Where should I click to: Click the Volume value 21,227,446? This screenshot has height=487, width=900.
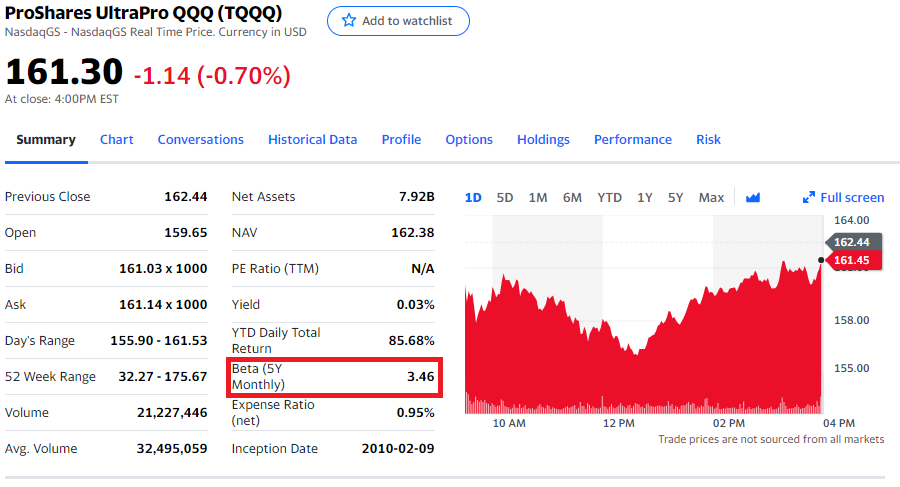(x=172, y=413)
